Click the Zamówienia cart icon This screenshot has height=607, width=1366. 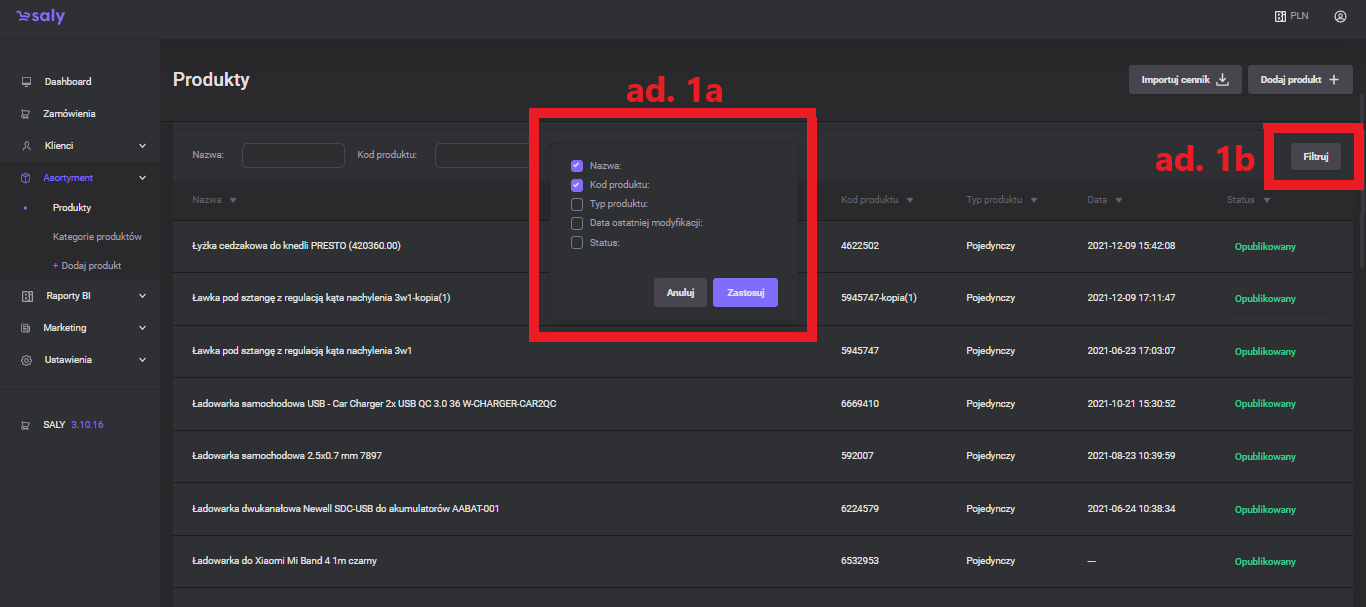coord(27,114)
